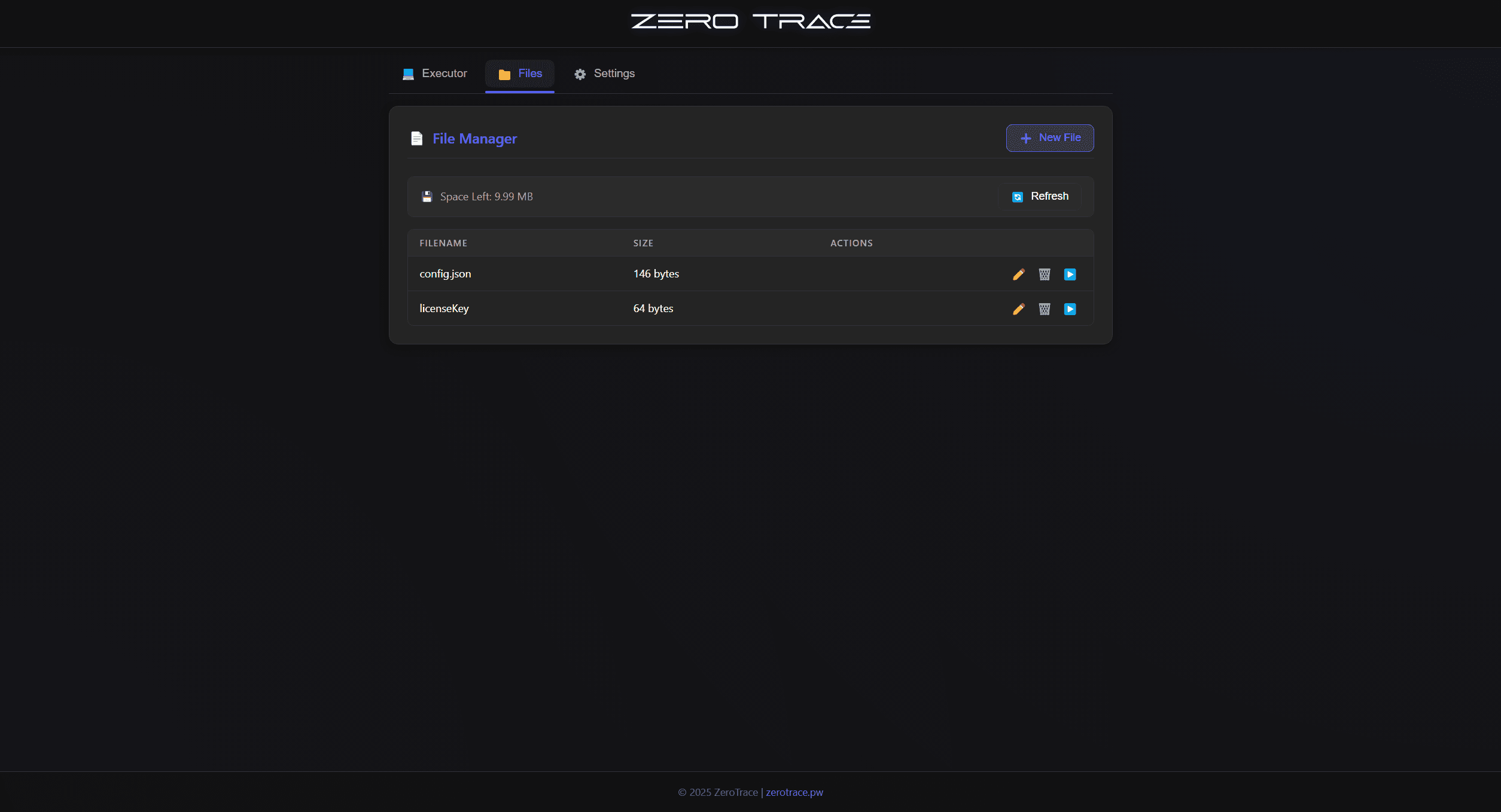Refresh the file list

point(1040,197)
